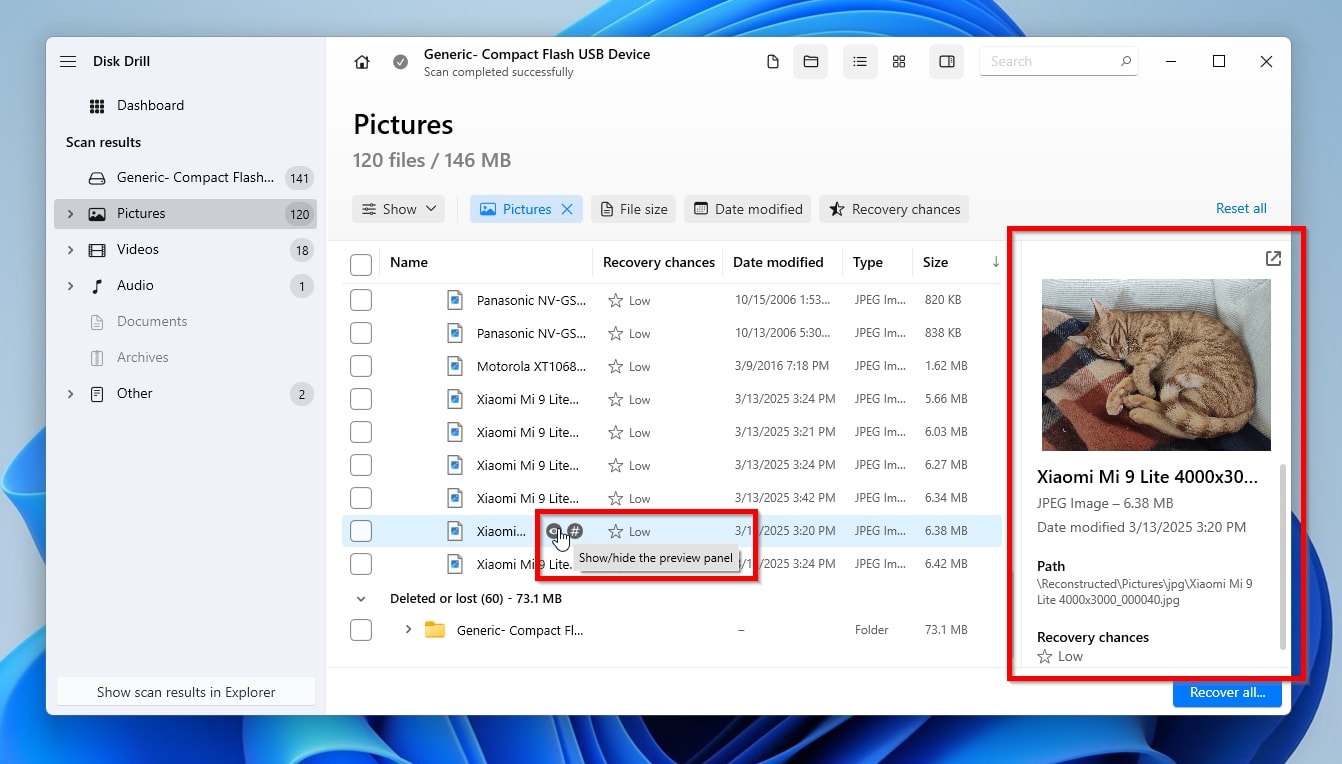1342x764 pixels.
Task: Select list view layout icon
Action: coord(859,62)
